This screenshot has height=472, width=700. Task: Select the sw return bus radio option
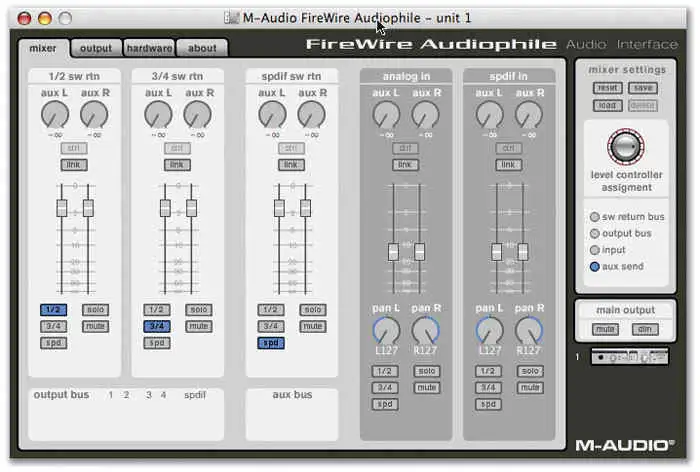point(594,216)
